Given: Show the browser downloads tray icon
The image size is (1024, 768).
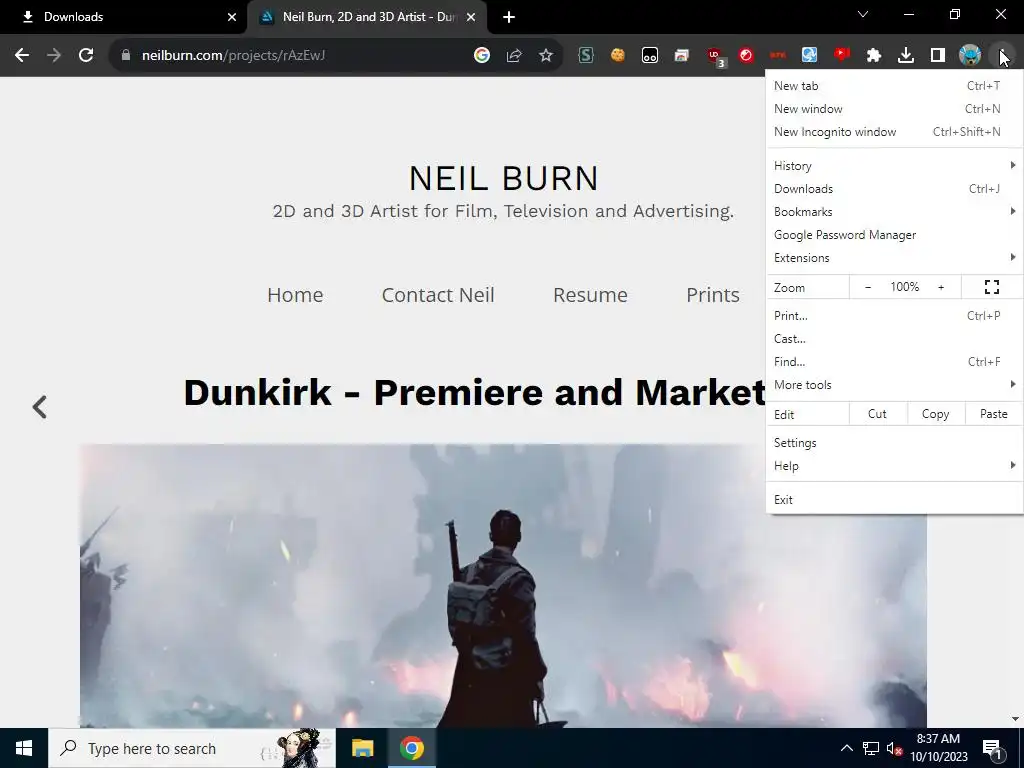Looking at the screenshot, I should click(906, 56).
